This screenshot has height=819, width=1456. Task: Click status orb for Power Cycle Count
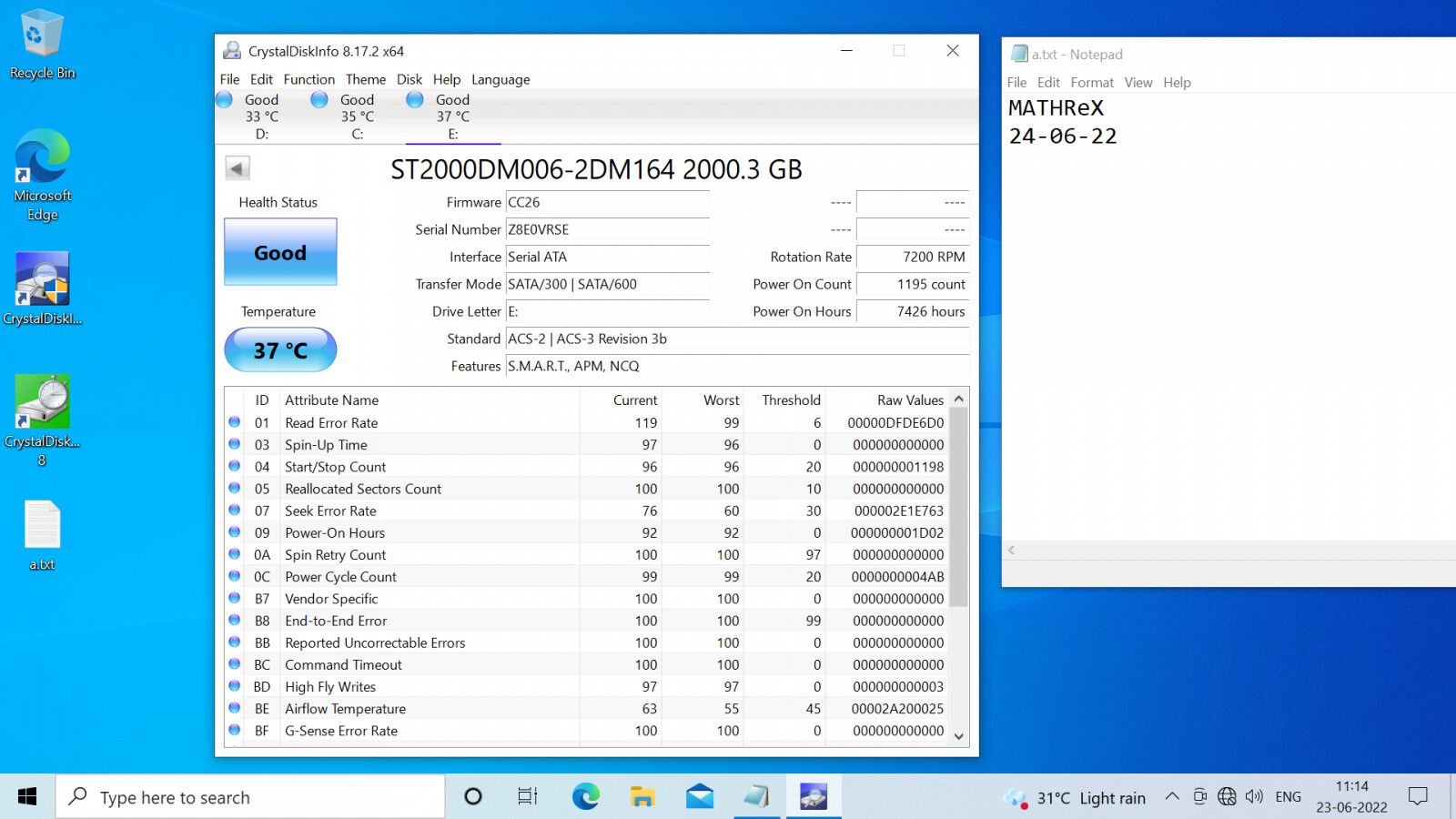[235, 576]
